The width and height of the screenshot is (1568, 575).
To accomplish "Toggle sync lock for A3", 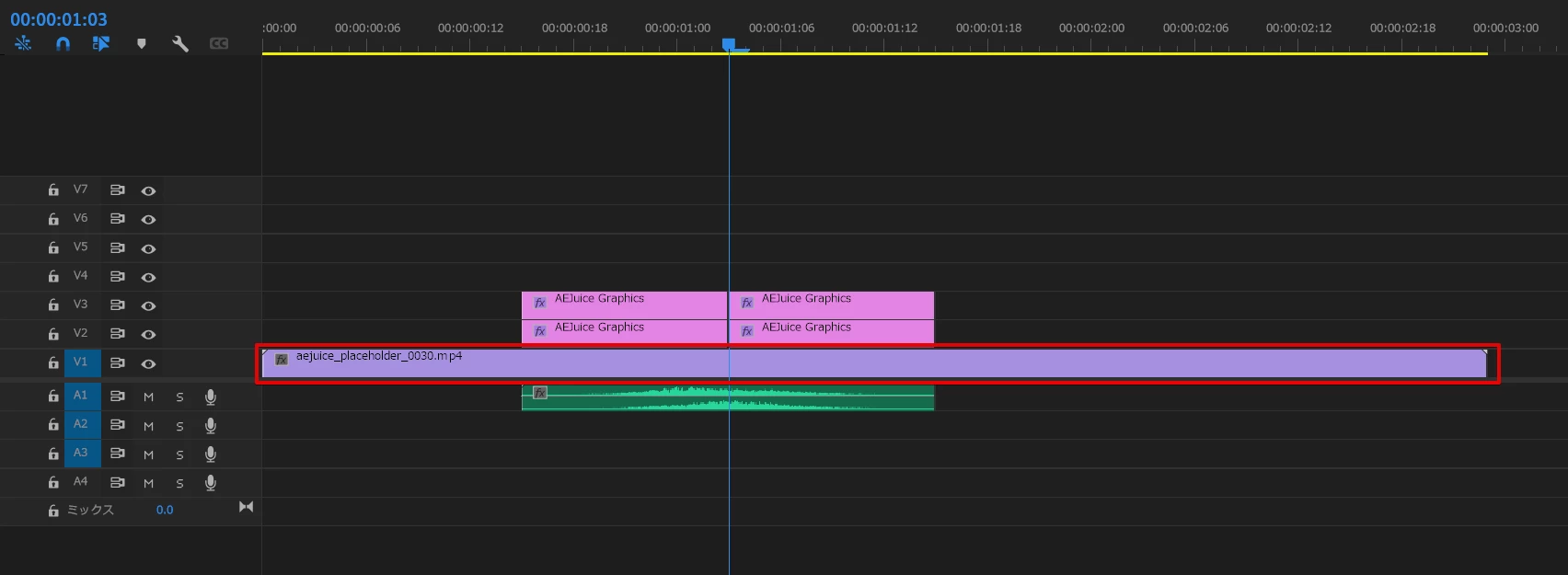I will [117, 454].
